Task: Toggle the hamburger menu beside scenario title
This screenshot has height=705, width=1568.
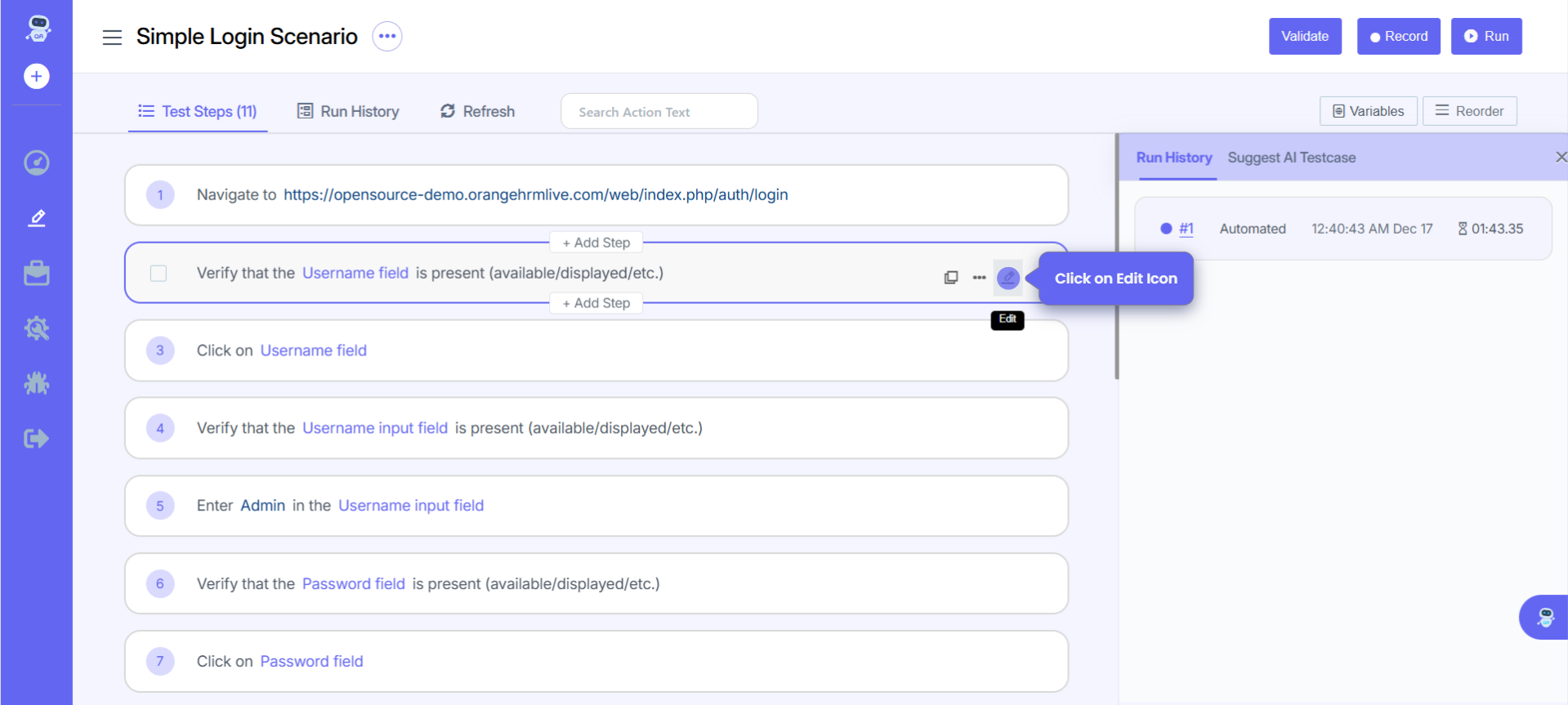Action: coord(112,37)
